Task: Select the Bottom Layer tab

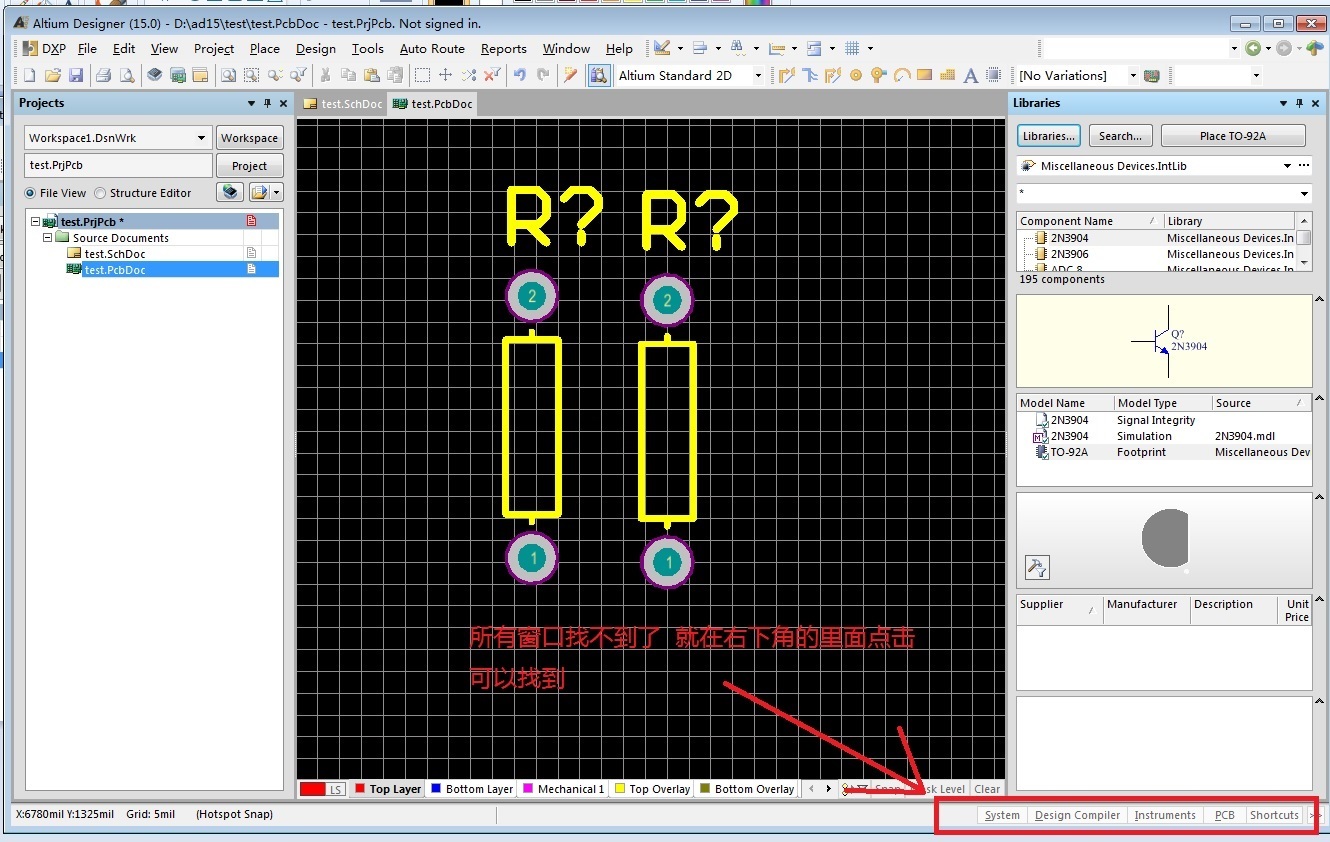Action: click(471, 789)
